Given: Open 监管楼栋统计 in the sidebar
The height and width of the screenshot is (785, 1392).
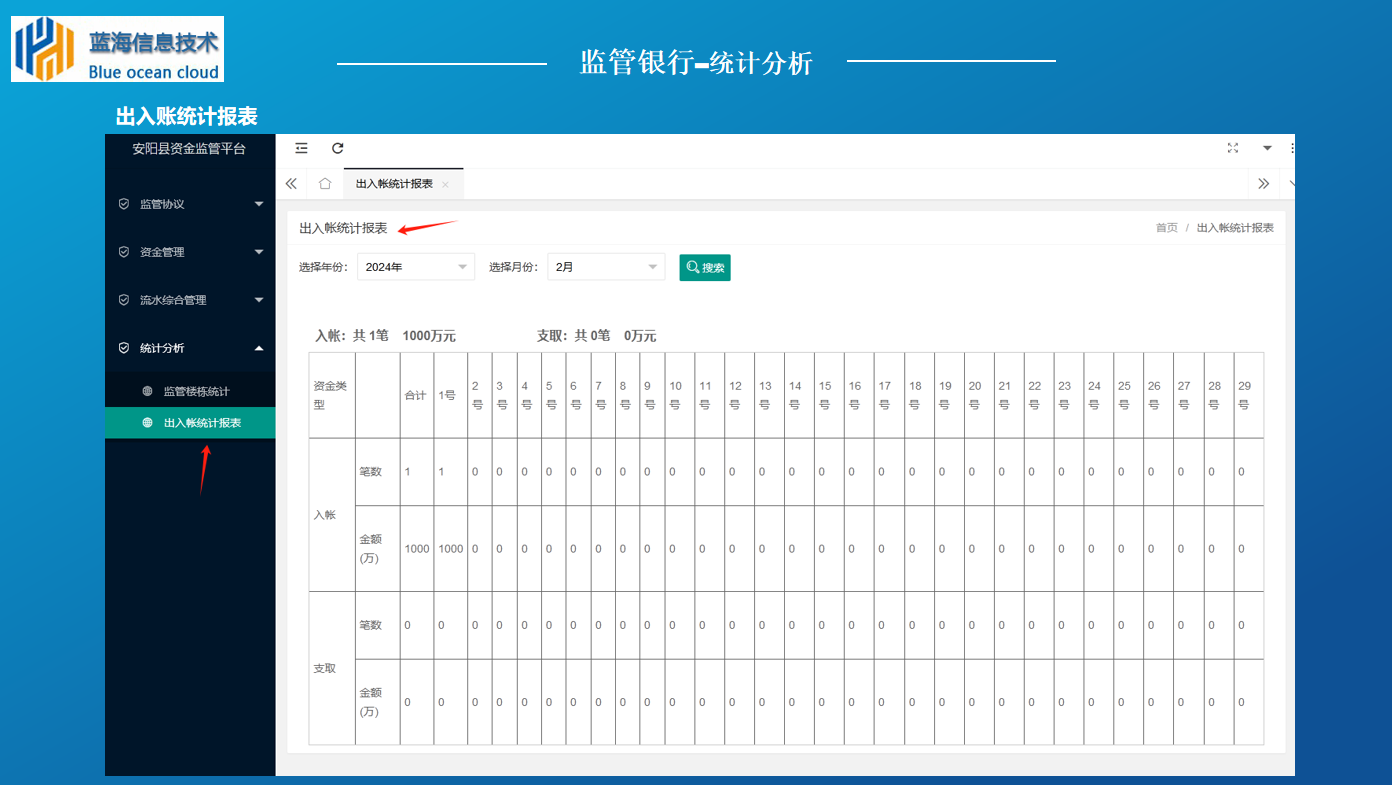Looking at the screenshot, I should pos(190,391).
